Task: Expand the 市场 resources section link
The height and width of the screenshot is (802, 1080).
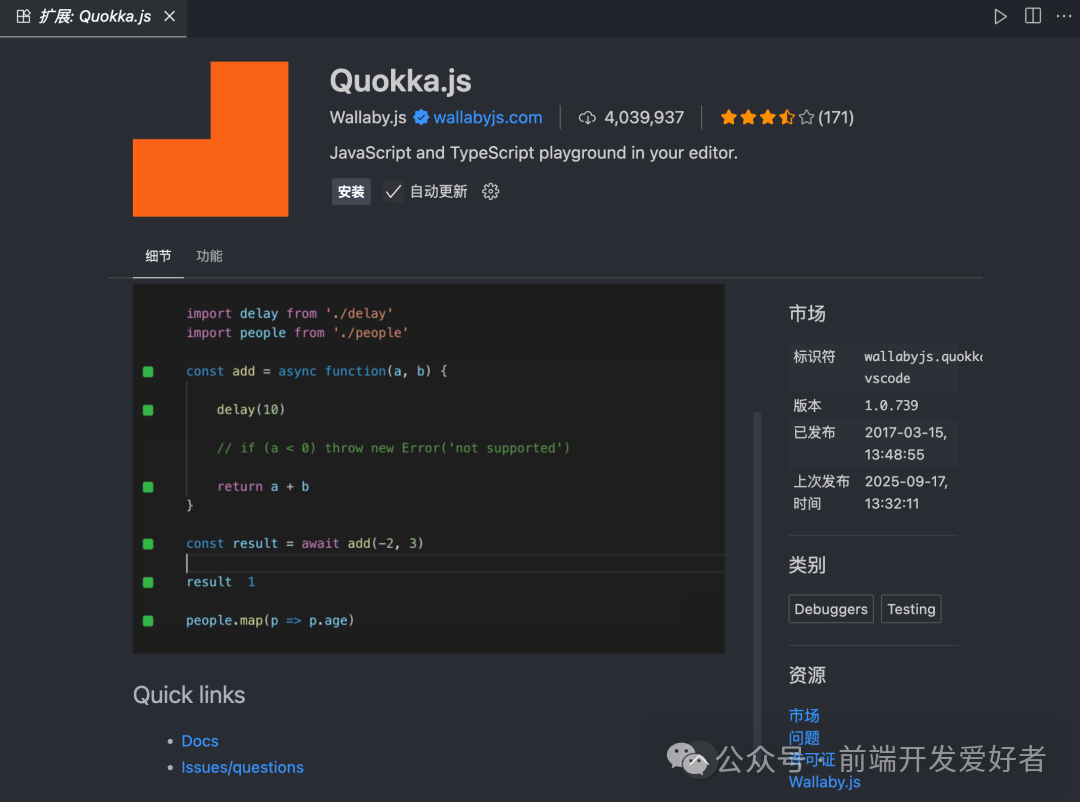Action: (x=804, y=715)
